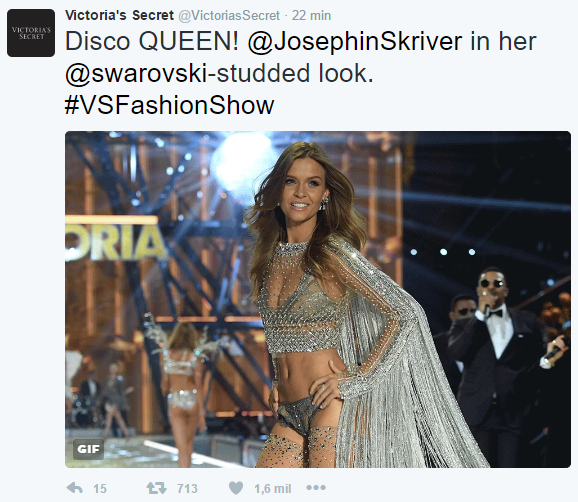Click the reply count 15
The height and width of the screenshot is (502, 578).
tap(100, 489)
